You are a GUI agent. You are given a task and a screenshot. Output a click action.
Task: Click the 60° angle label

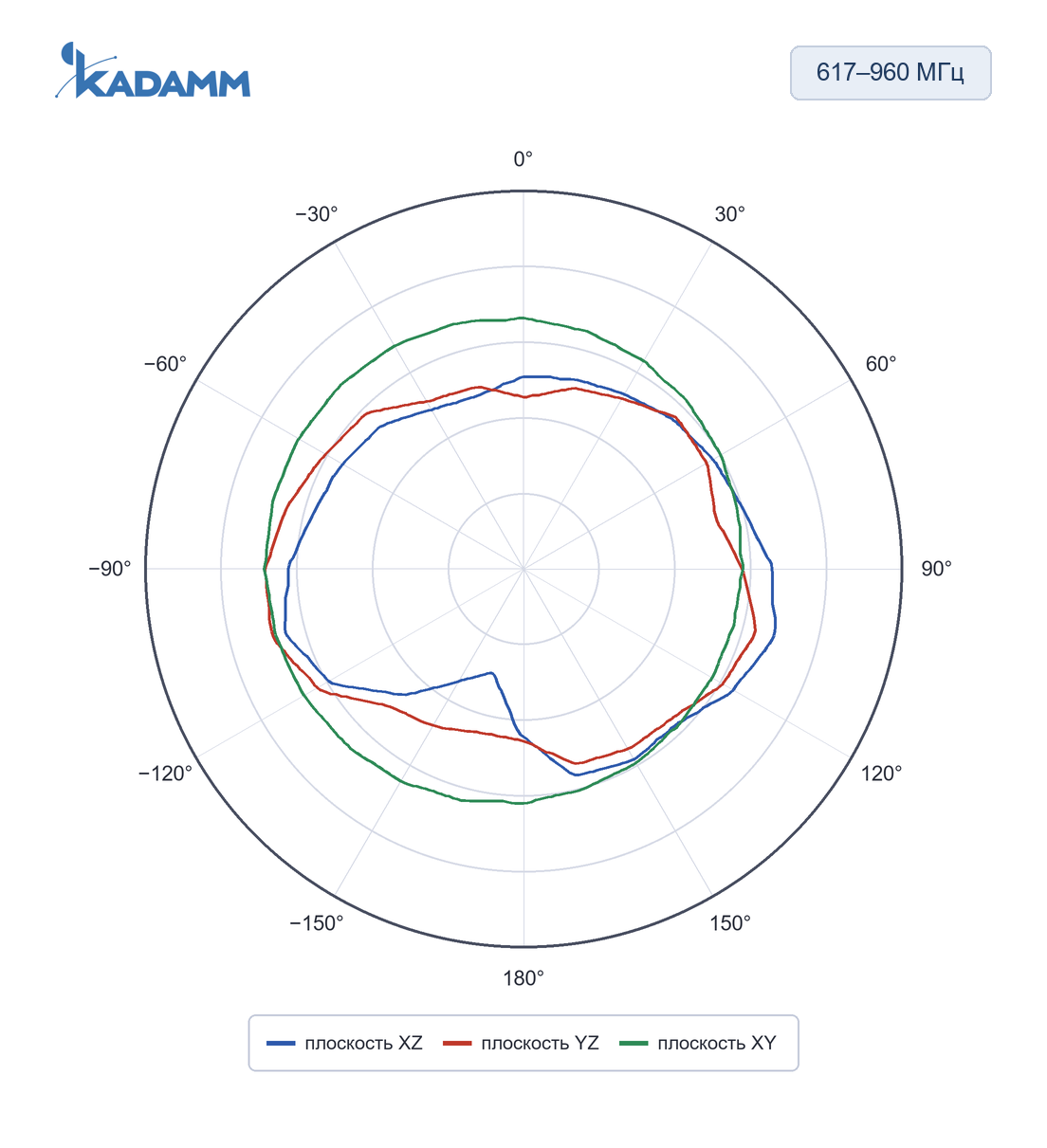(880, 364)
